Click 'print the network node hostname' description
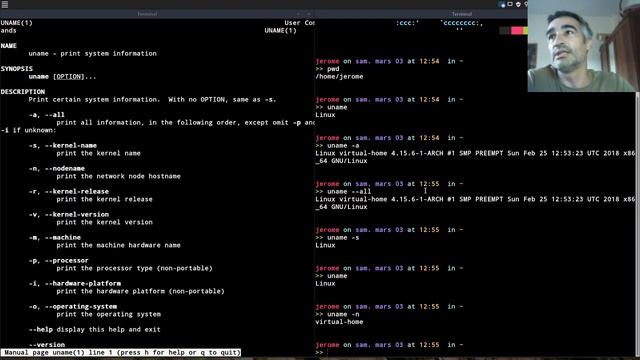 [x=118, y=176]
